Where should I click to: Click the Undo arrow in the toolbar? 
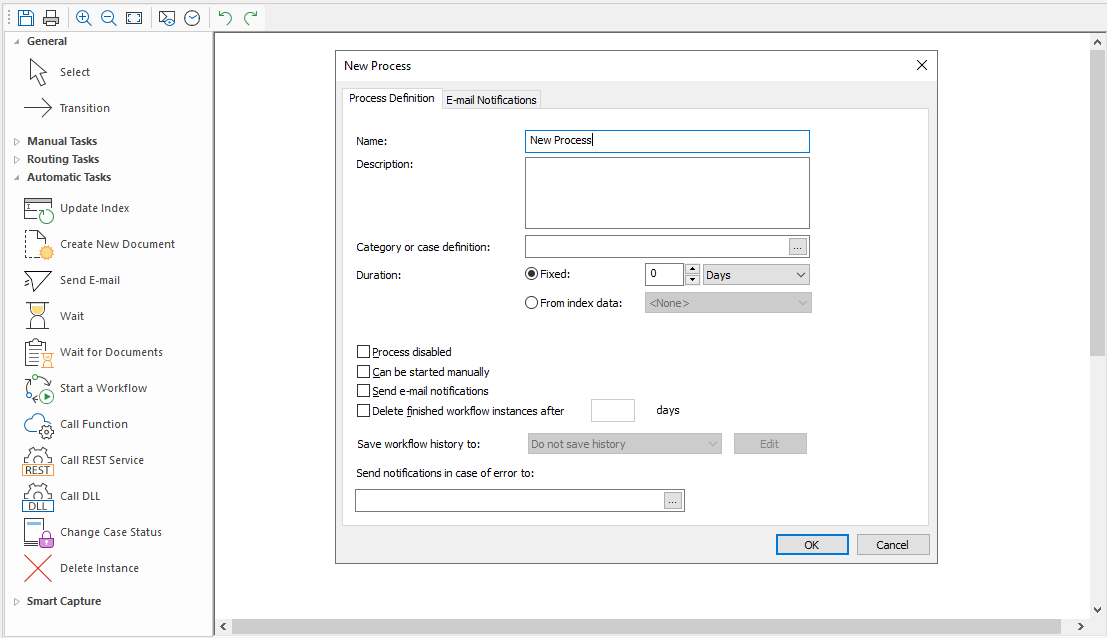pos(225,18)
